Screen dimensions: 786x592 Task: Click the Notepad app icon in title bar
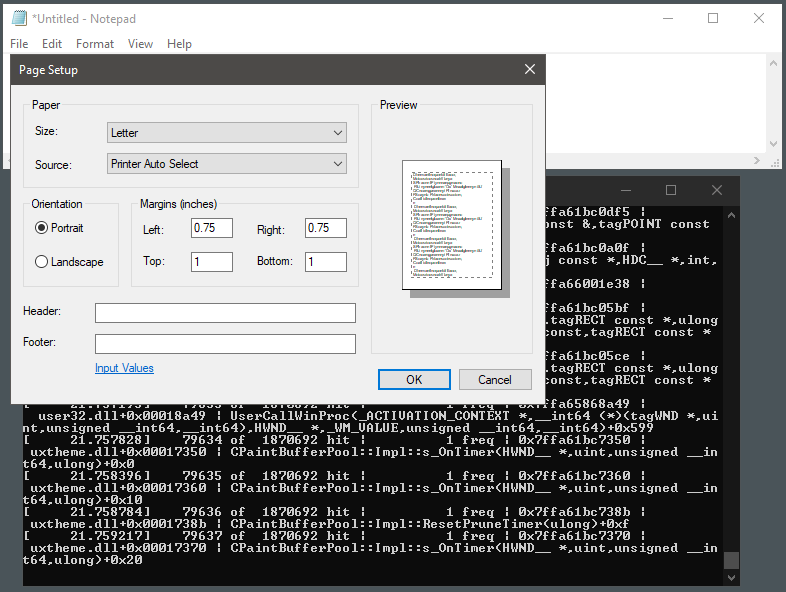(x=20, y=19)
